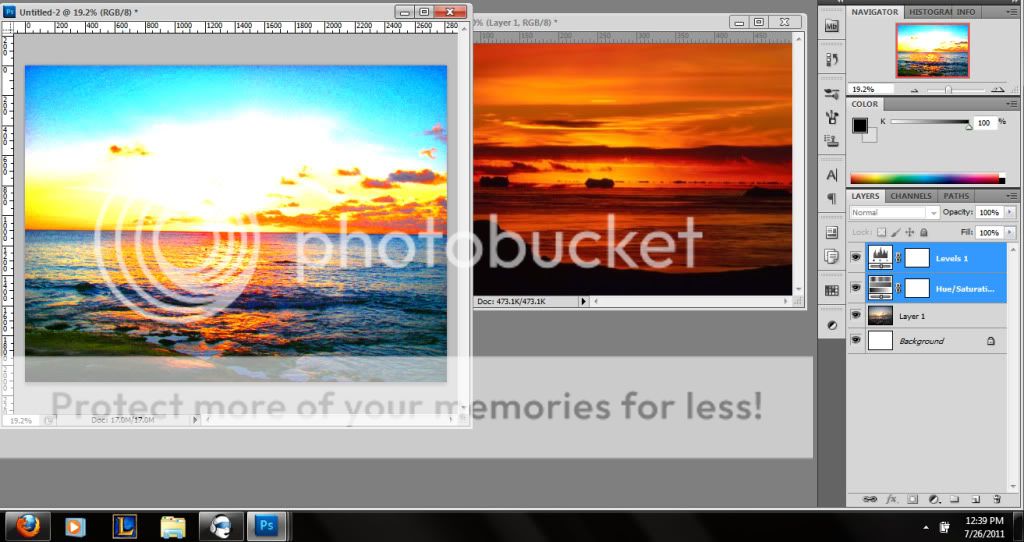Image resolution: width=1024 pixels, height=542 pixels.
Task: Click the navigator zoom slider handle
Action: point(948,90)
